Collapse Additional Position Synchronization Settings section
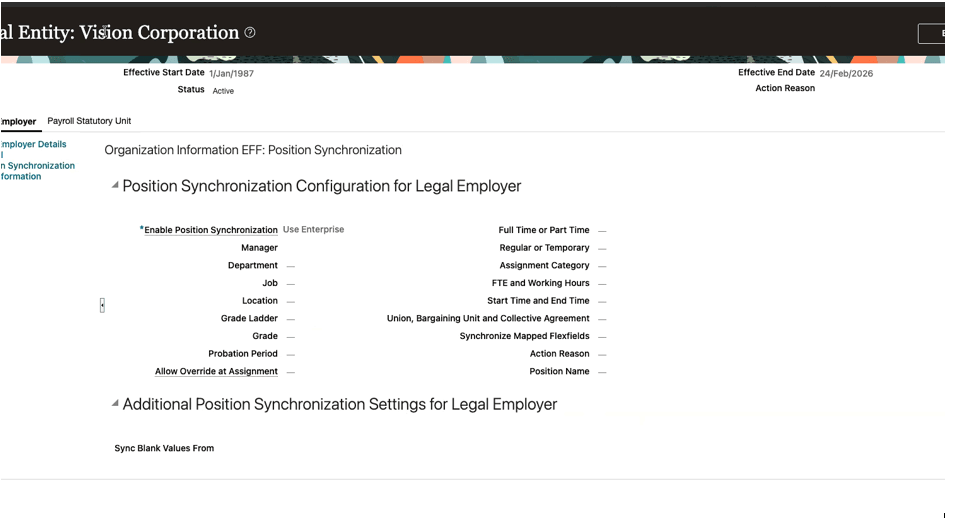This screenshot has height=518, width=953. click(115, 403)
